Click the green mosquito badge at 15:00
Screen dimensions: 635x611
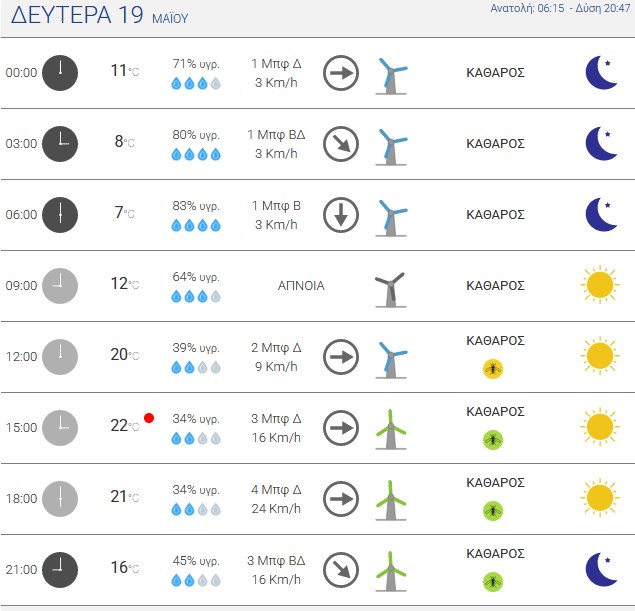[493, 440]
